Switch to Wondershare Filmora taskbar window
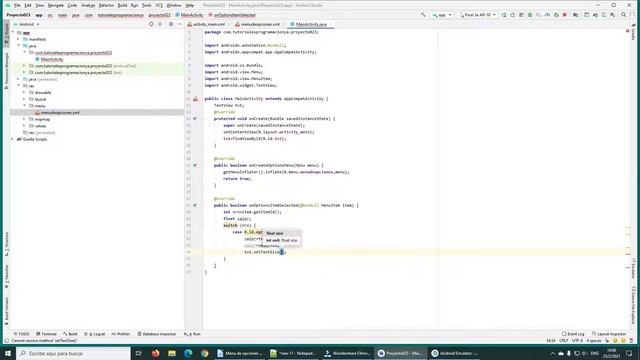Image resolution: width=640 pixels, height=360 pixels. (347, 353)
